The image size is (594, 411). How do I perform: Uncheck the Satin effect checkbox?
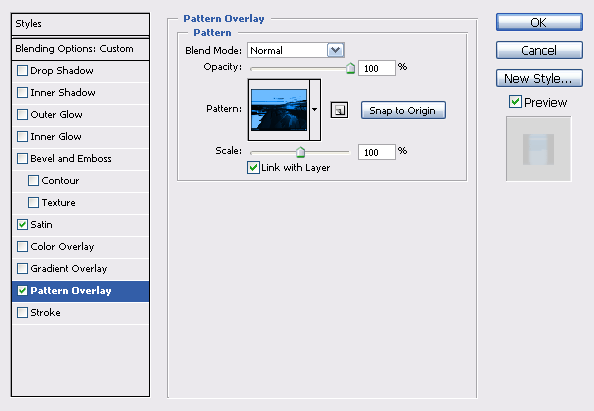coord(22,225)
